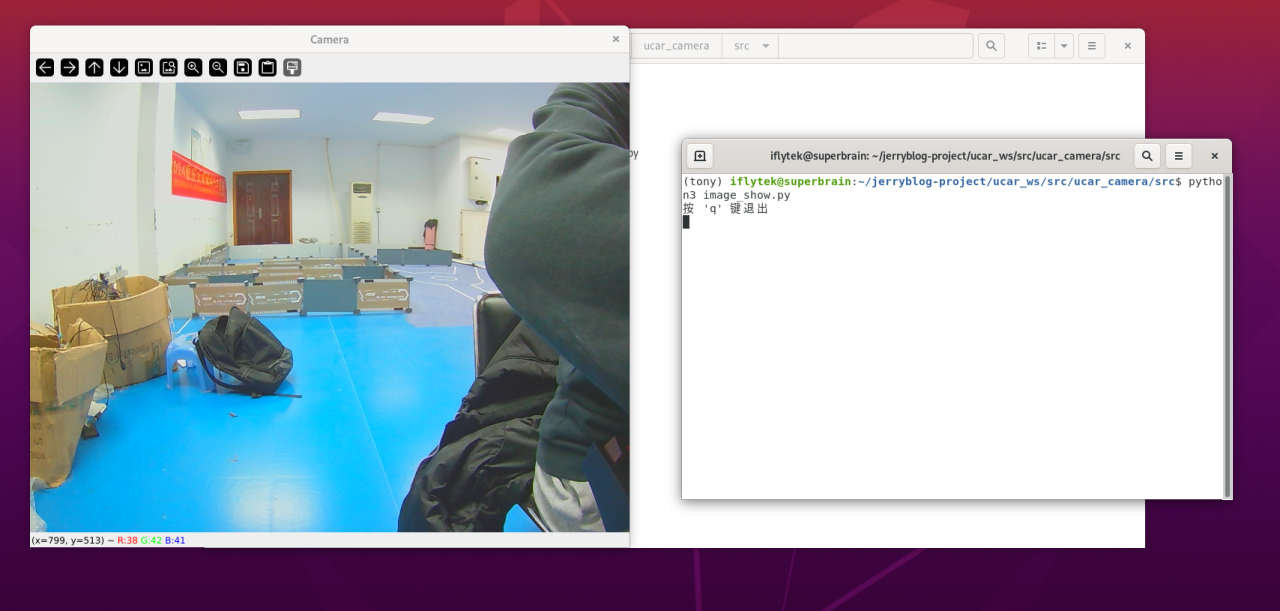Open the display properties brush icon
Image resolution: width=1280 pixels, height=611 pixels.
click(292, 68)
